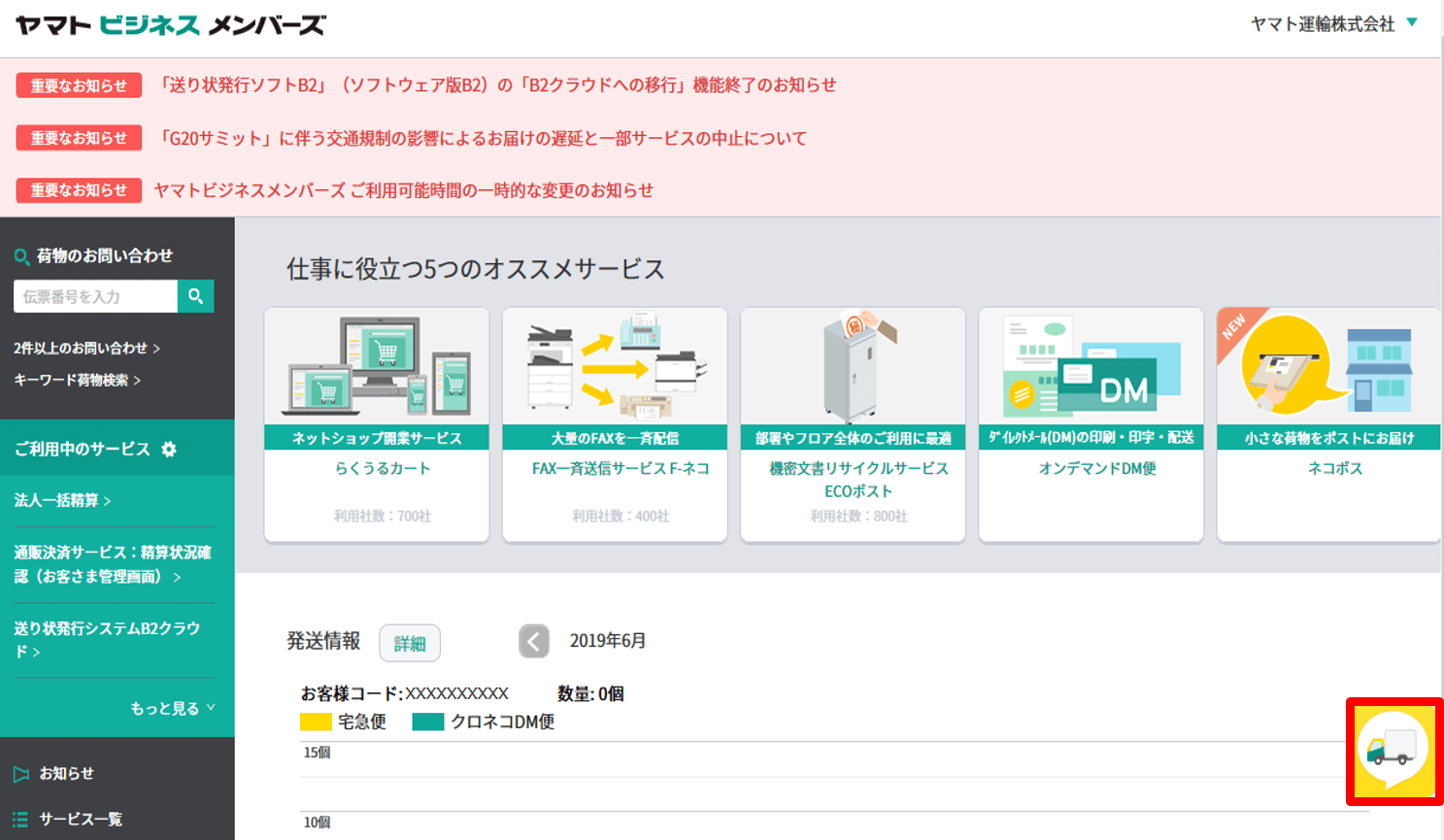Image resolution: width=1444 pixels, height=840 pixels.
Task: Click the magnifier icon beside 荷物のお問い合わせ
Action: click(x=21, y=257)
